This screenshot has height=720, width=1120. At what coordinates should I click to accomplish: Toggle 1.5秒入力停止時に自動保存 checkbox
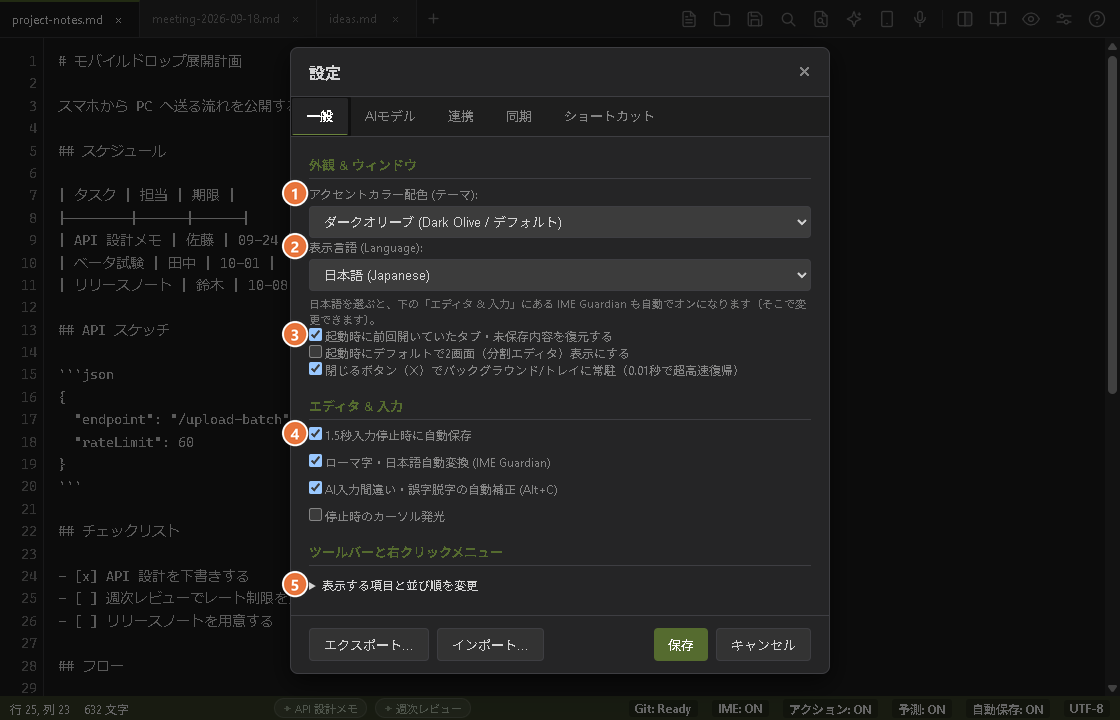point(316,434)
